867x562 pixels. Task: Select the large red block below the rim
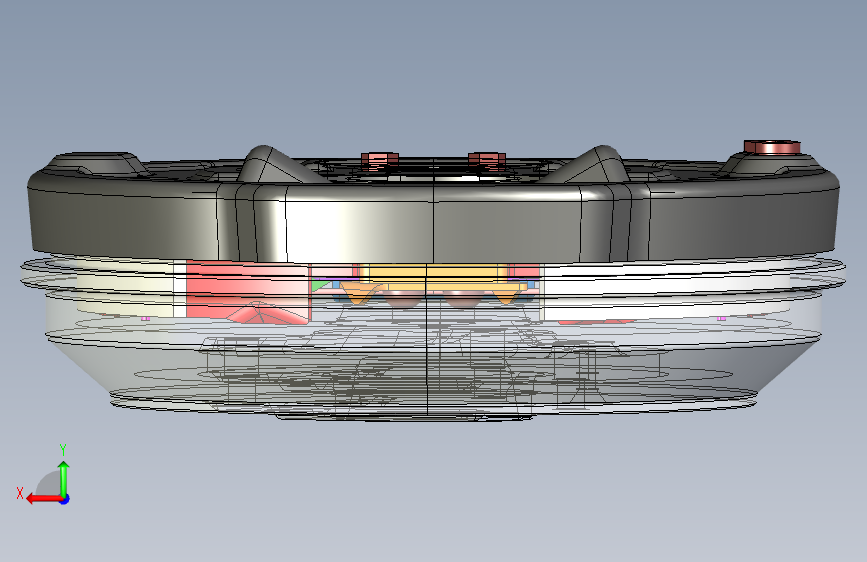pyautogui.click(x=248, y=291)
